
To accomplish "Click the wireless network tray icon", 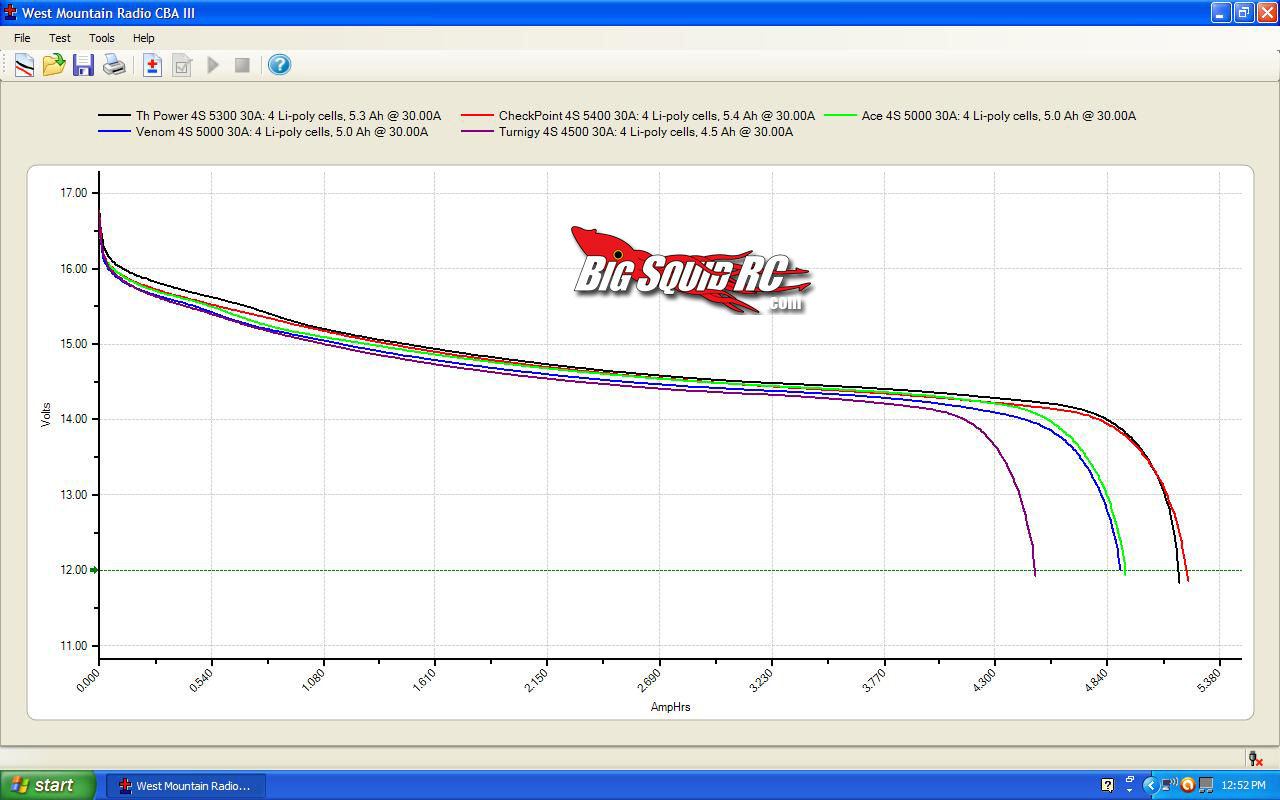I will (1169, 785).
